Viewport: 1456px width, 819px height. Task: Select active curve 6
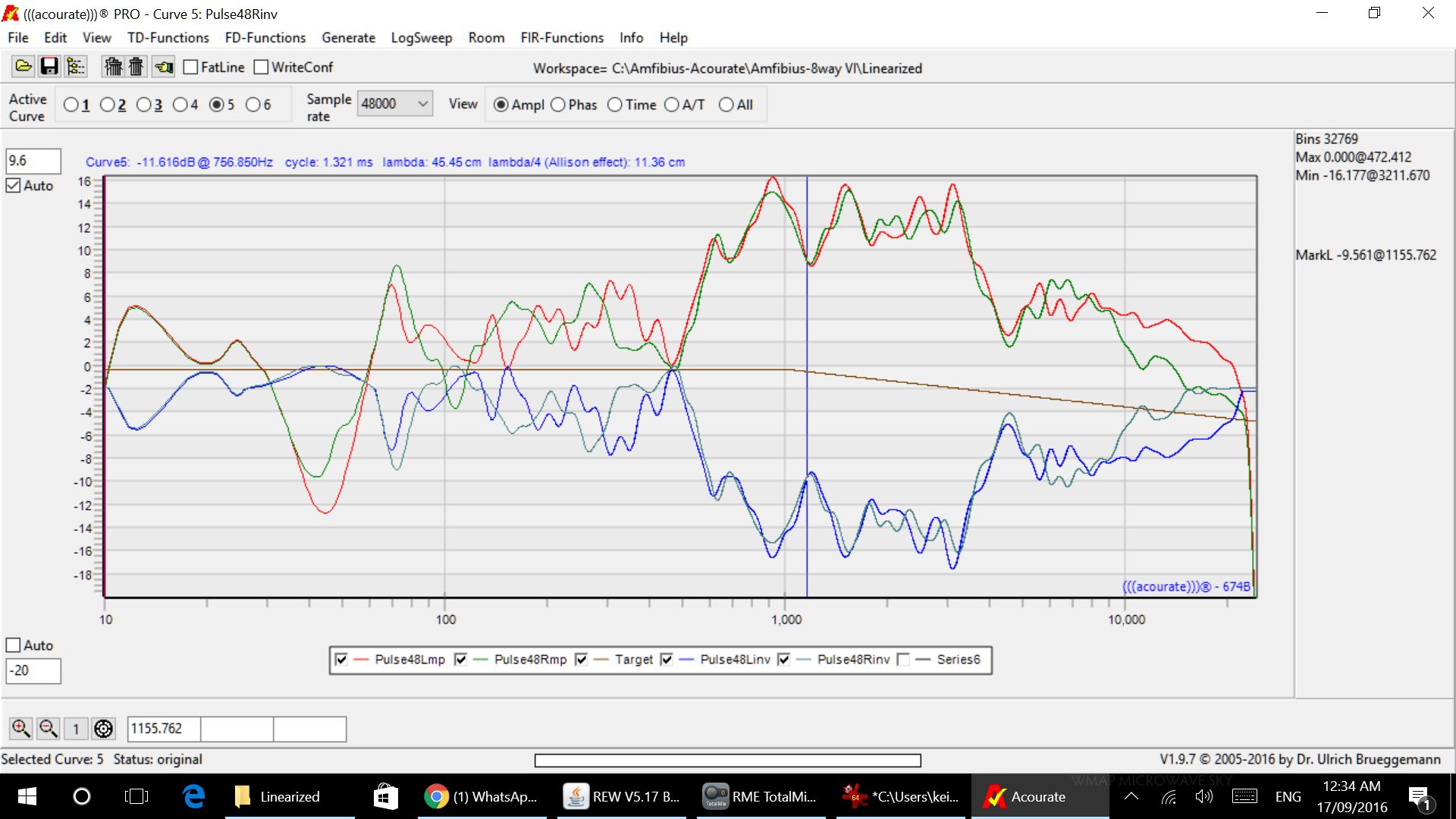click(x=253, y=105)
